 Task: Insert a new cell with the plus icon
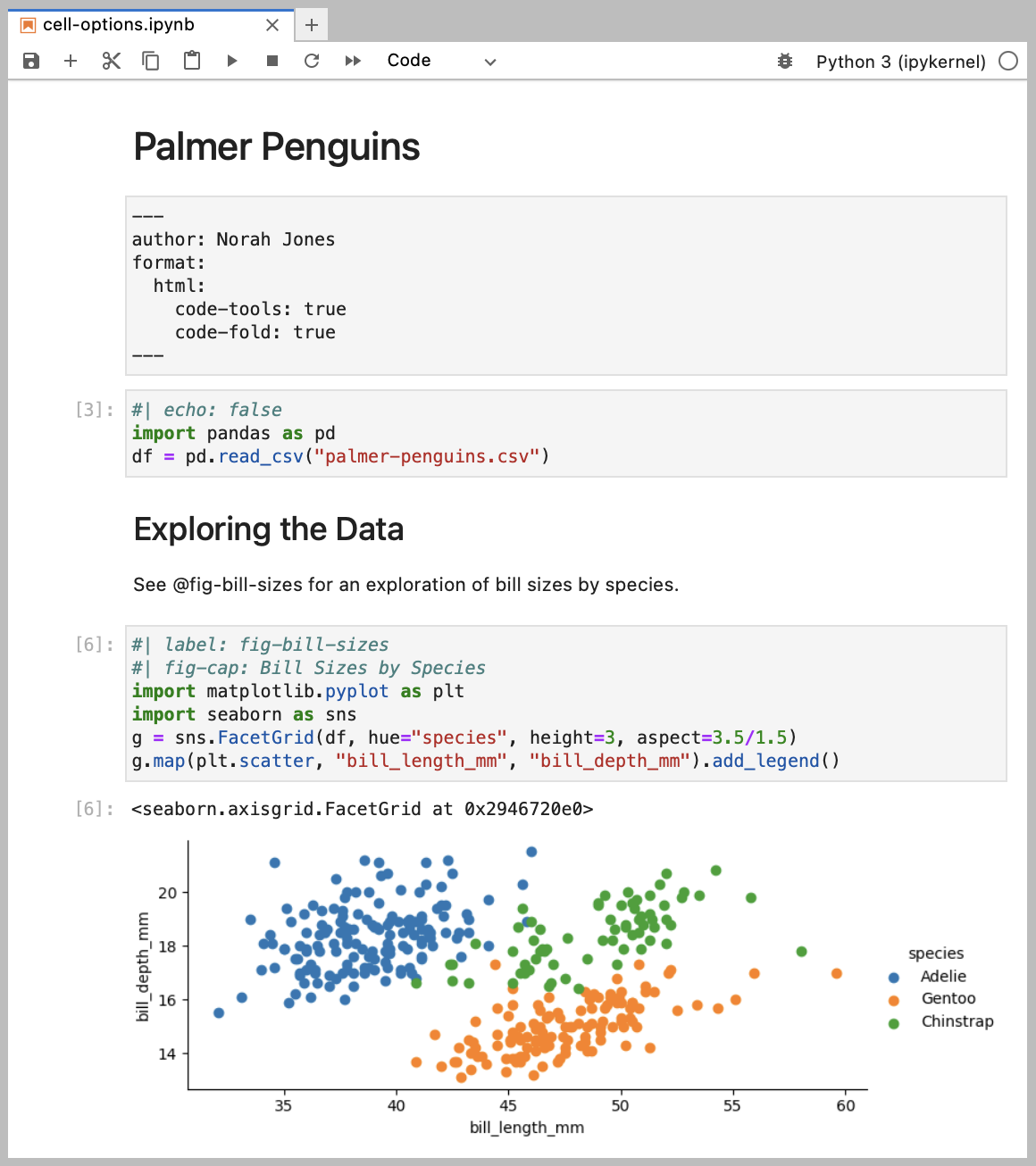pos(71,61)
